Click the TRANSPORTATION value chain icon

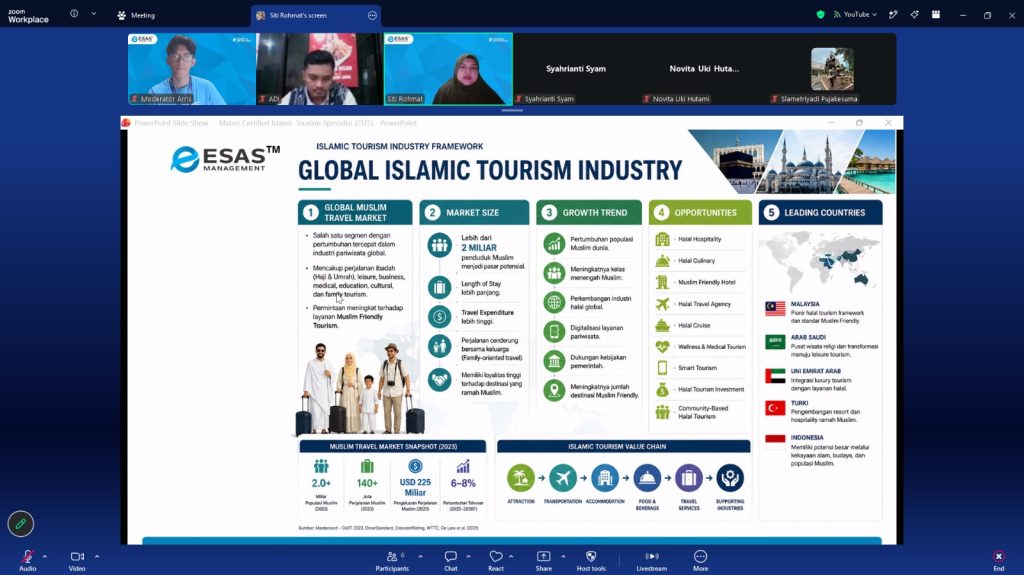(562, 478)
